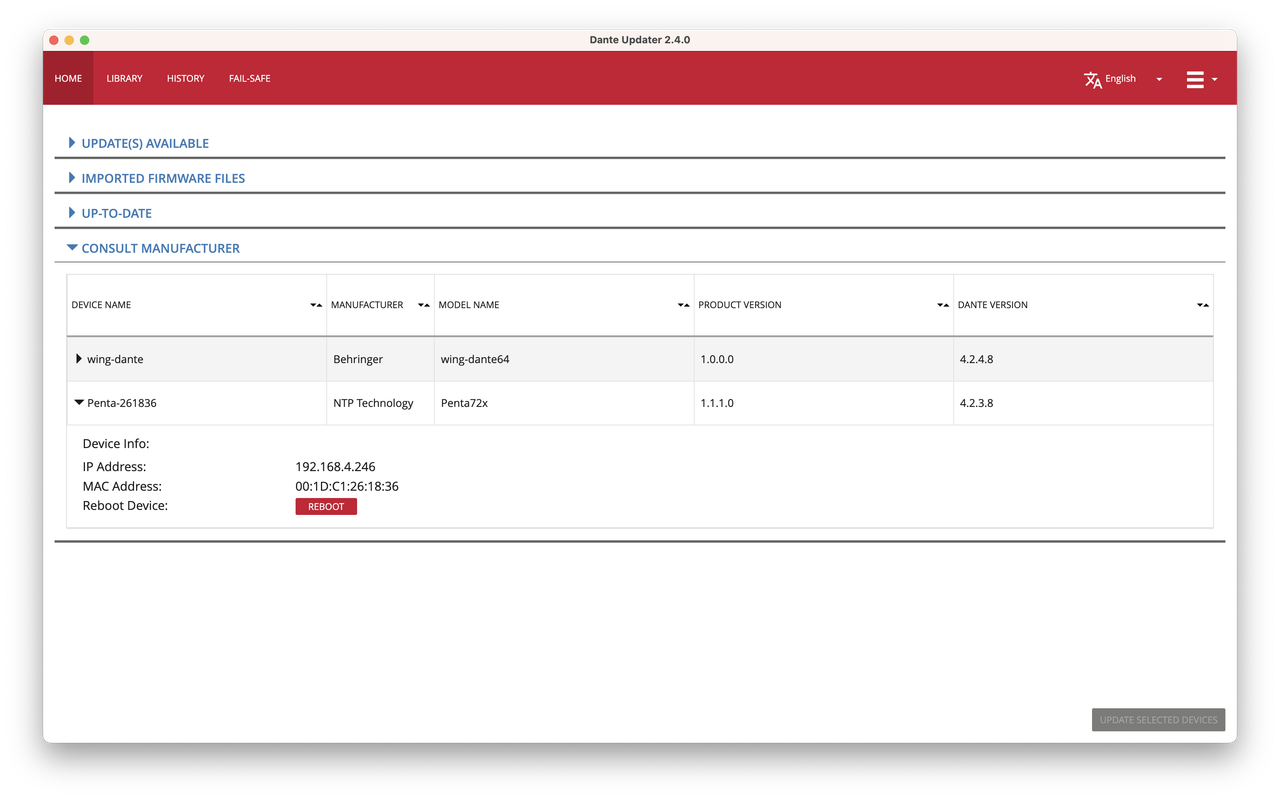Screen dimensions: 1280x800
Task: Minimize the Dante Updater window
Action: point(69,40)
